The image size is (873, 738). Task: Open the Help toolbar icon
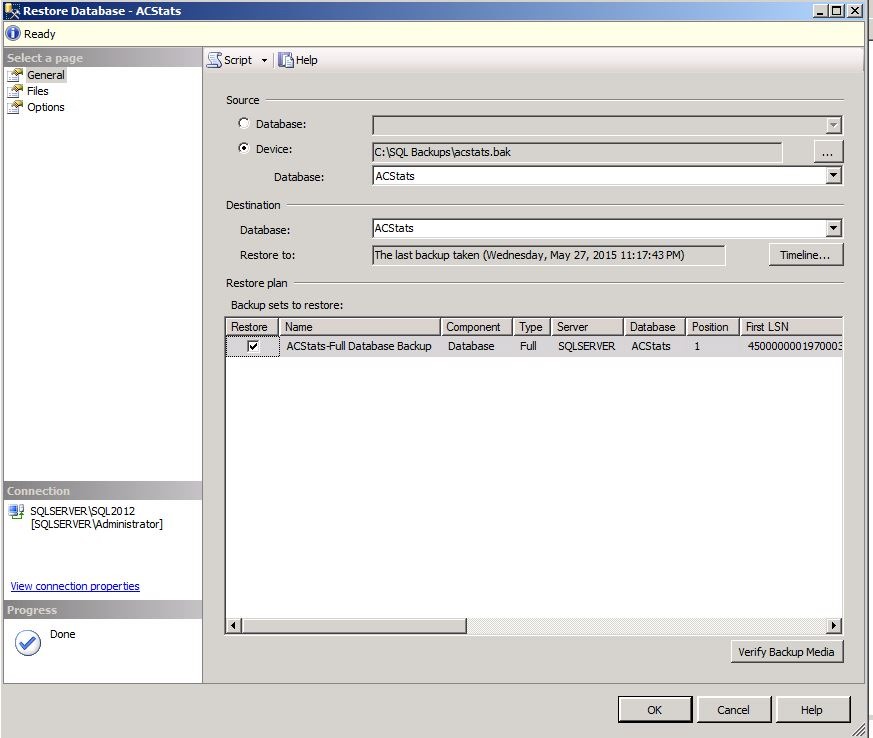[x=286, y=60]
